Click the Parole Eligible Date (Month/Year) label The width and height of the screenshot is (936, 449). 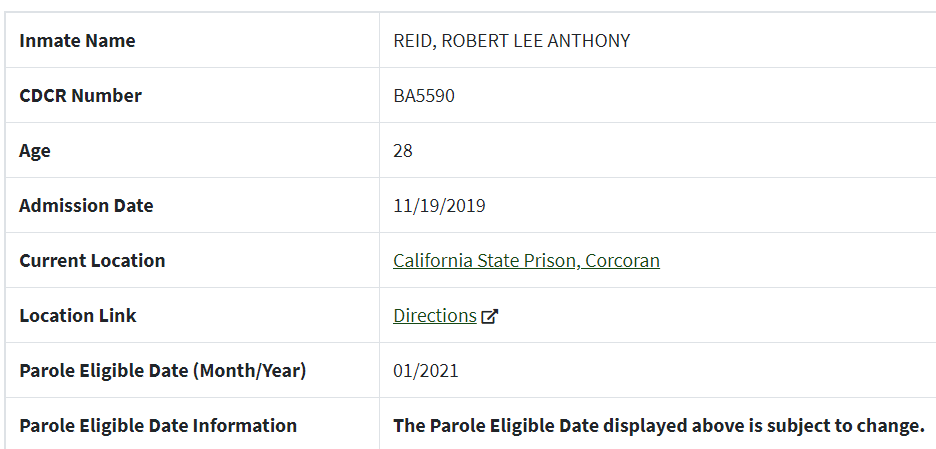(x=162, y=371)
